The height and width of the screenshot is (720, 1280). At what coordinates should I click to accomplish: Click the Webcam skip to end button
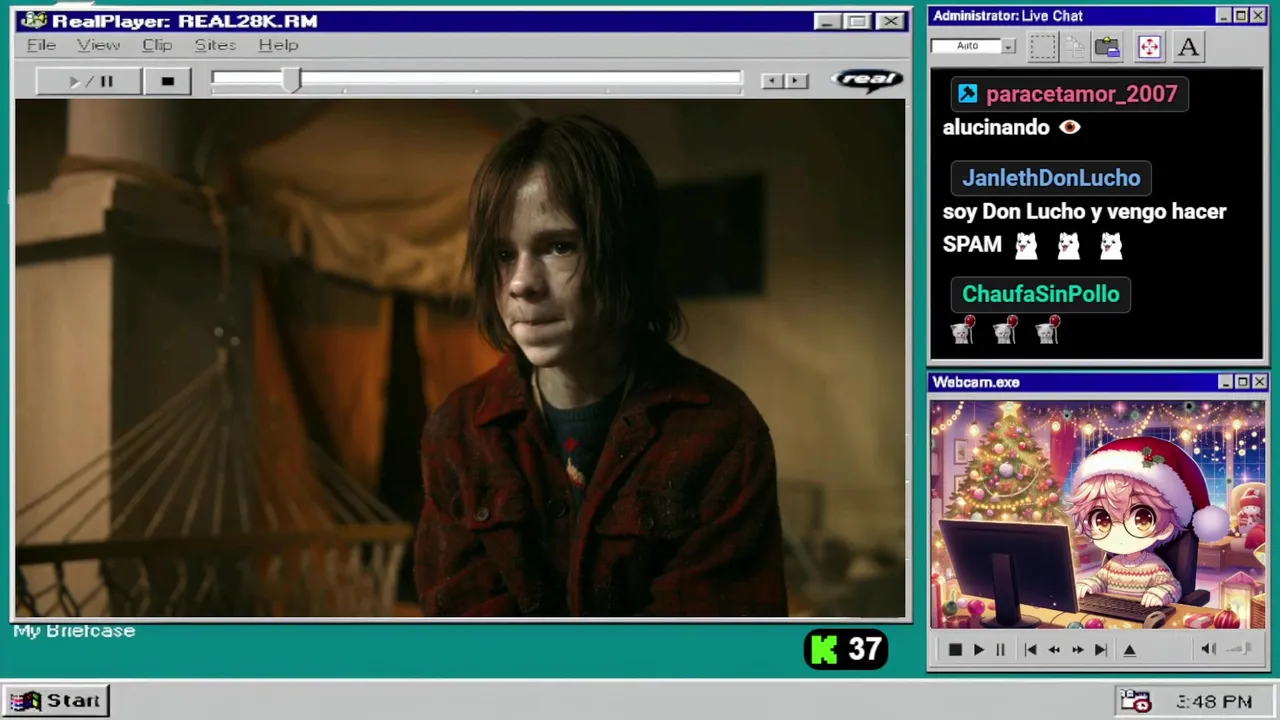1100,650
